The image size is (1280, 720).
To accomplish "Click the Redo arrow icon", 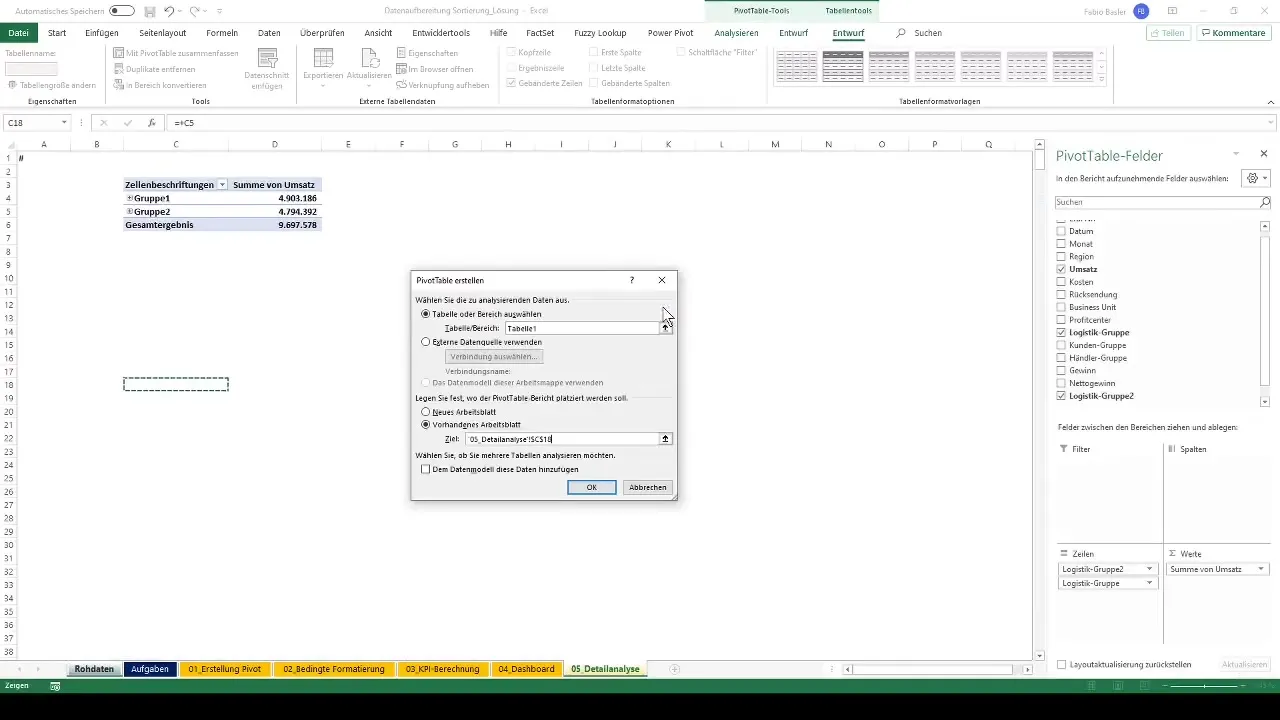I will pos(195,11).
